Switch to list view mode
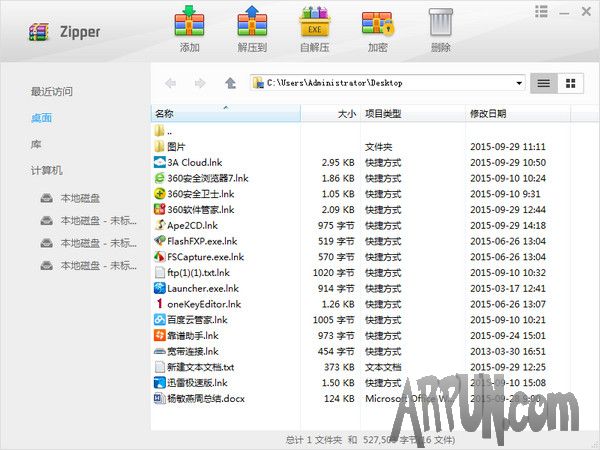 [543, 83]
